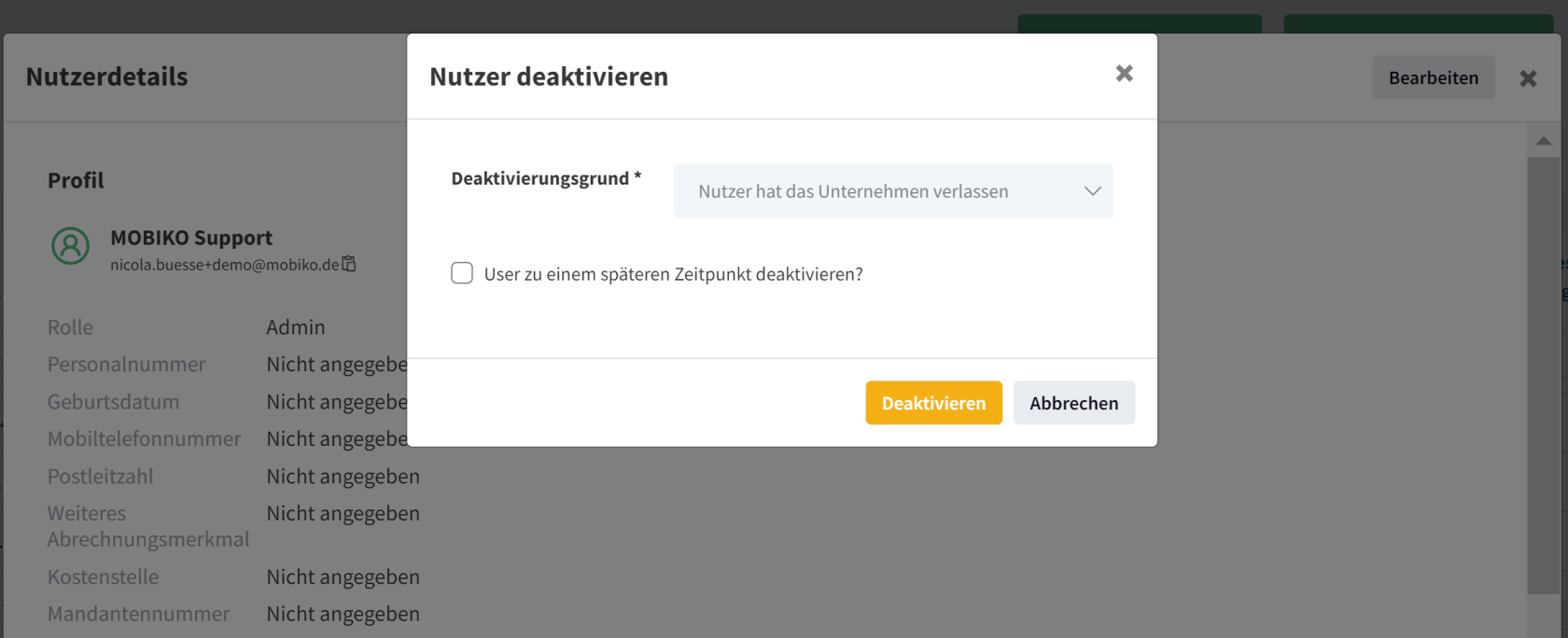
Task: Cancel with the Abbrechen button
Action: [x=1073, y=403]
